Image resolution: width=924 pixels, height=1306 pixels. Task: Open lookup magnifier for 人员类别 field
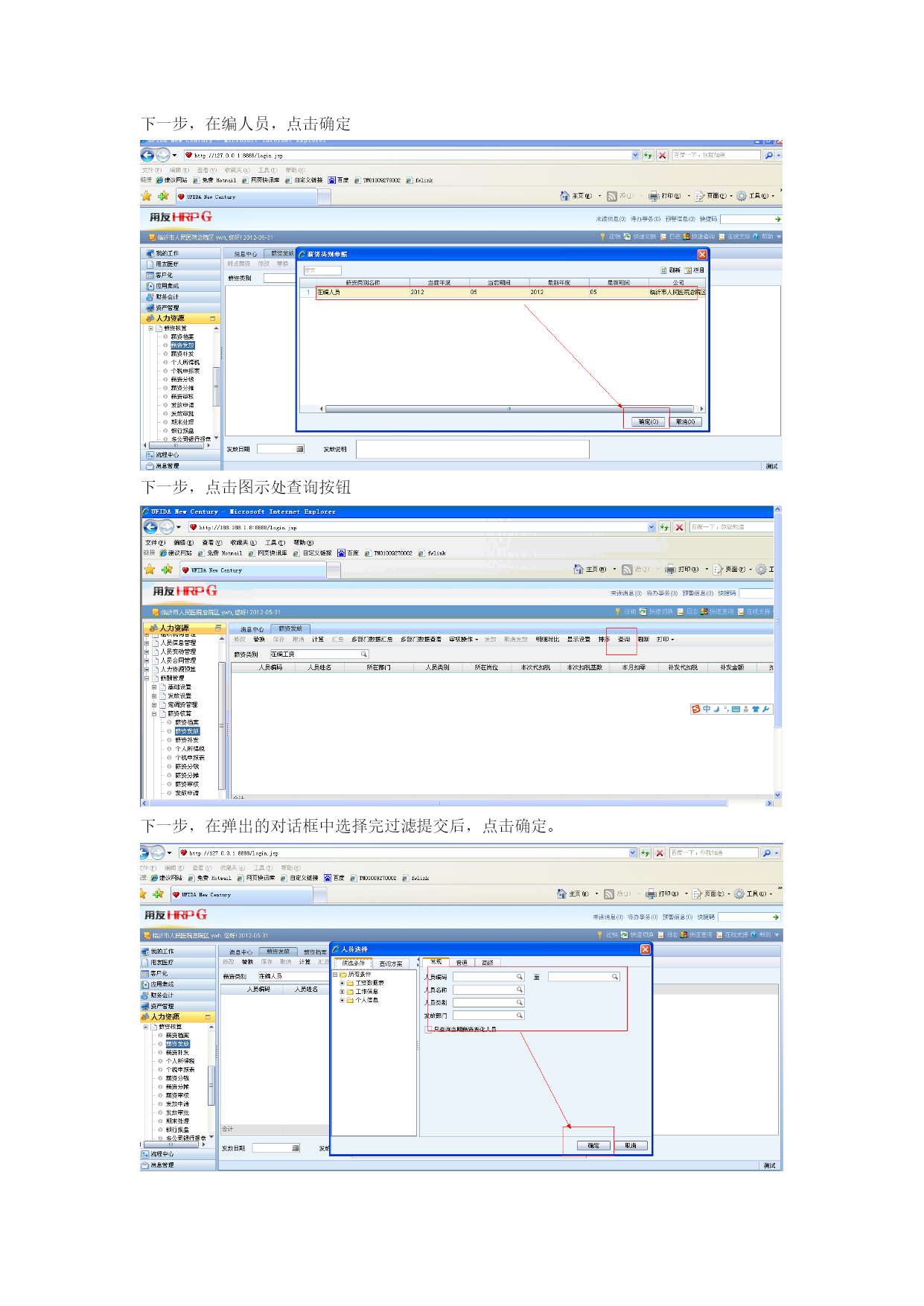[x=520, y=1002]
